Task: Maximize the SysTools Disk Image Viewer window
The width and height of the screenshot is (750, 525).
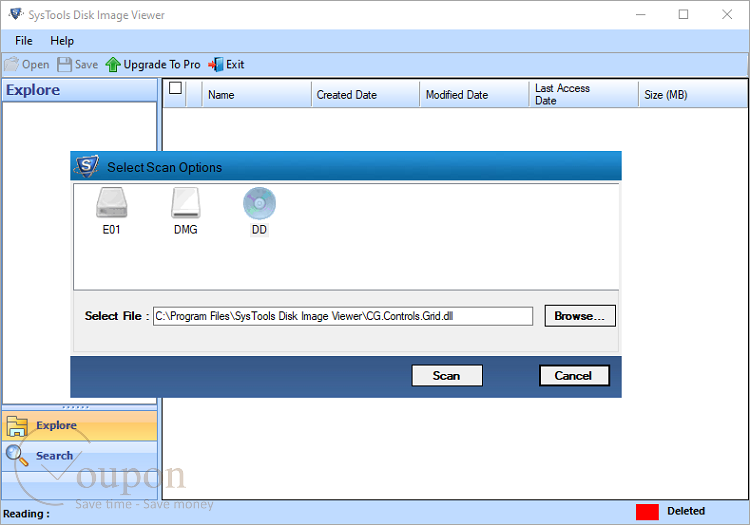Action: 684,14
